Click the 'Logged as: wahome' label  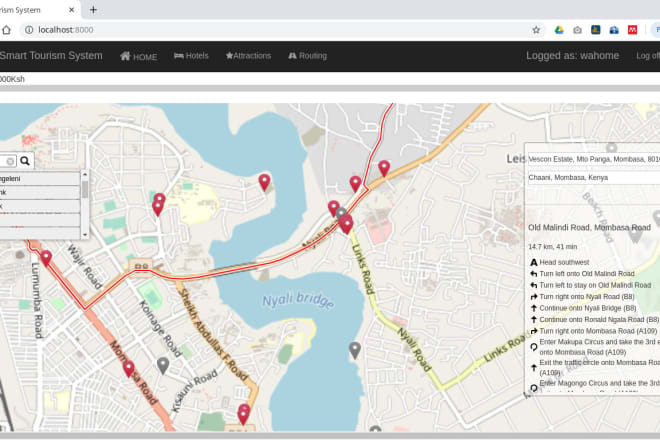[572, 56]
